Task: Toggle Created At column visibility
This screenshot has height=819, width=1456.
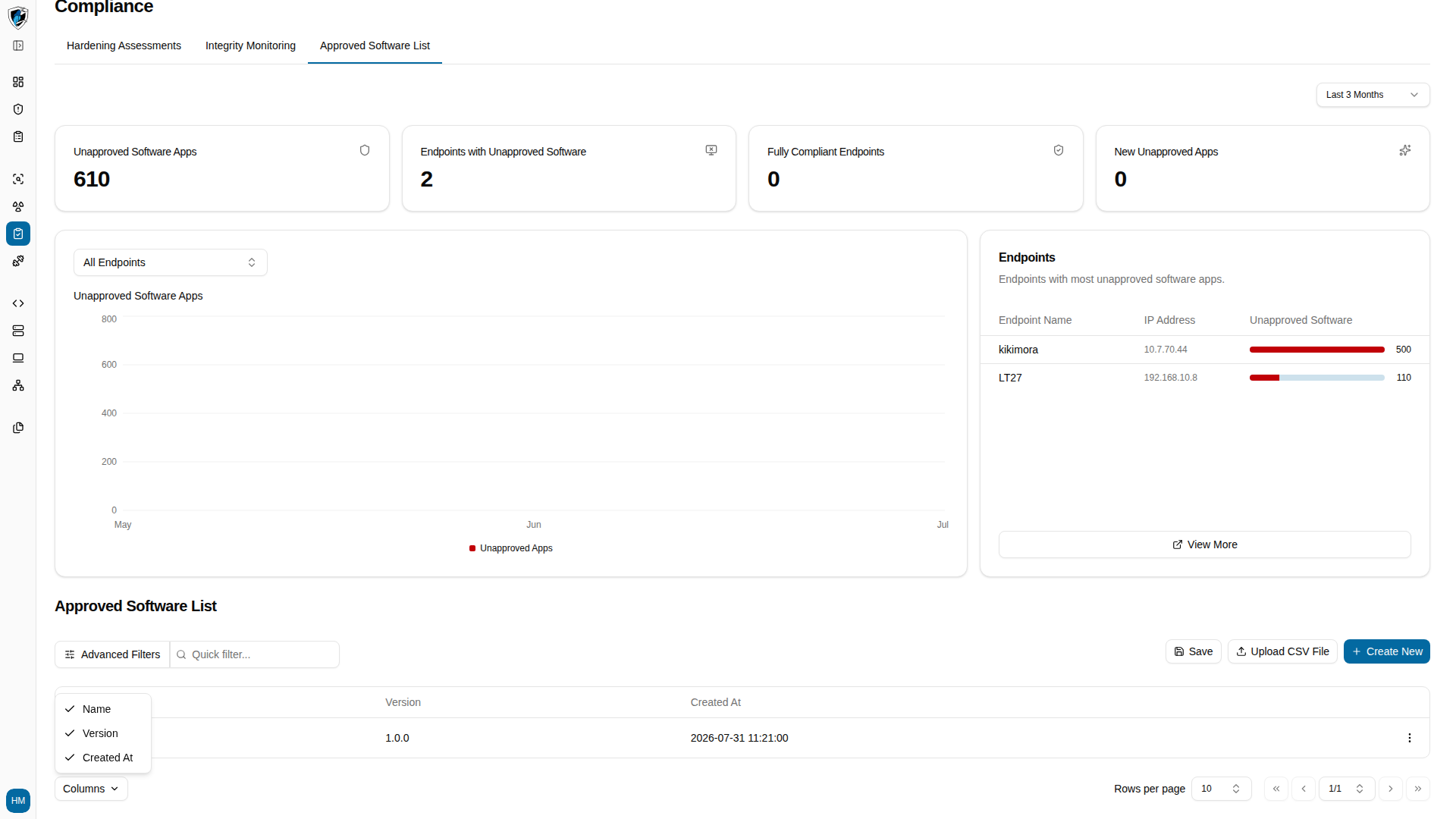Action: point(103,758)
